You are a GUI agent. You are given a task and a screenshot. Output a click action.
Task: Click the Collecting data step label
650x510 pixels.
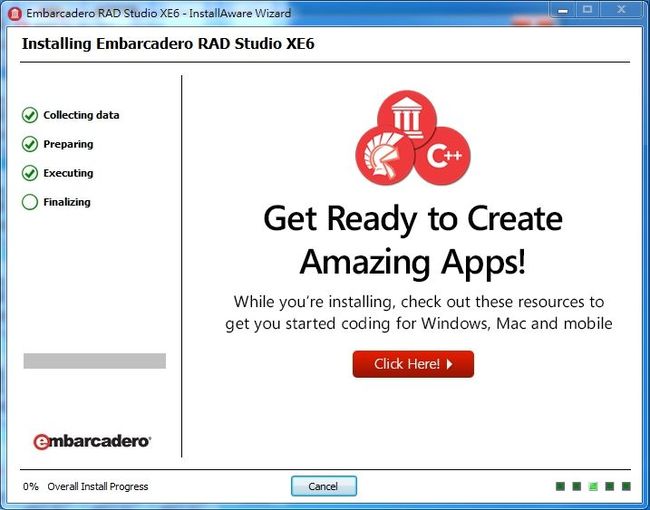81,115
